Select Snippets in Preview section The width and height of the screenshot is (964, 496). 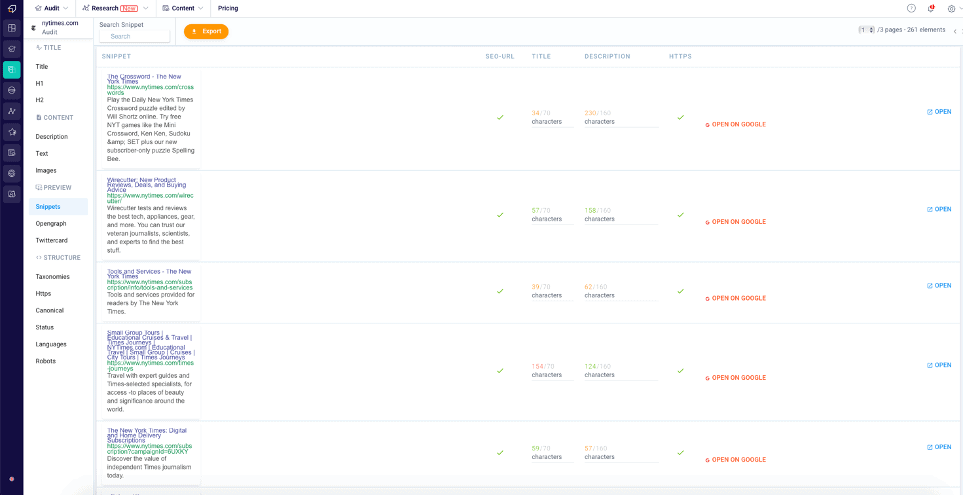point(58,207)
